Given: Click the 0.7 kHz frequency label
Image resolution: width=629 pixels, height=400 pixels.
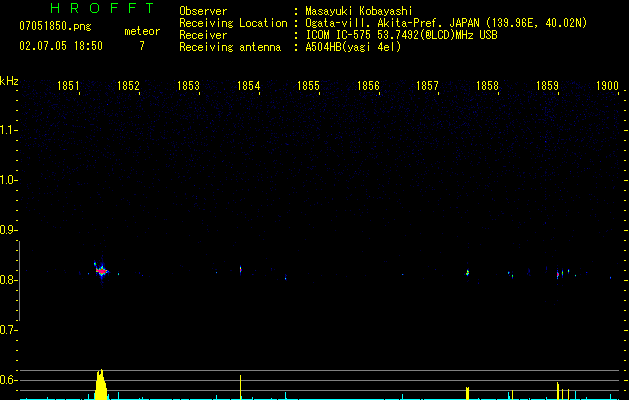Looking at the screenshot, I should (x=8, y=330).
